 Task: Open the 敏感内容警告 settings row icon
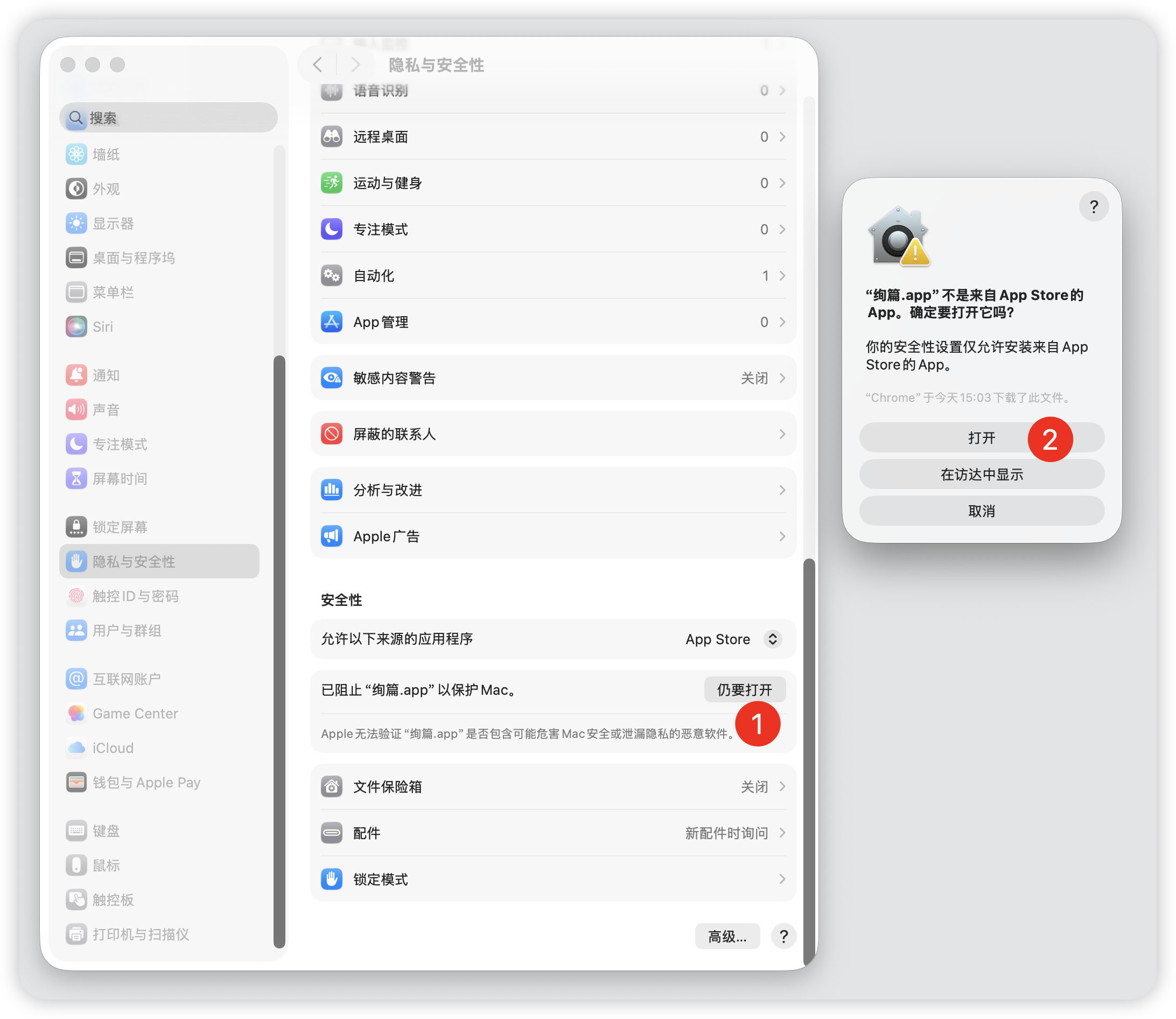click(x=331, y=378)
